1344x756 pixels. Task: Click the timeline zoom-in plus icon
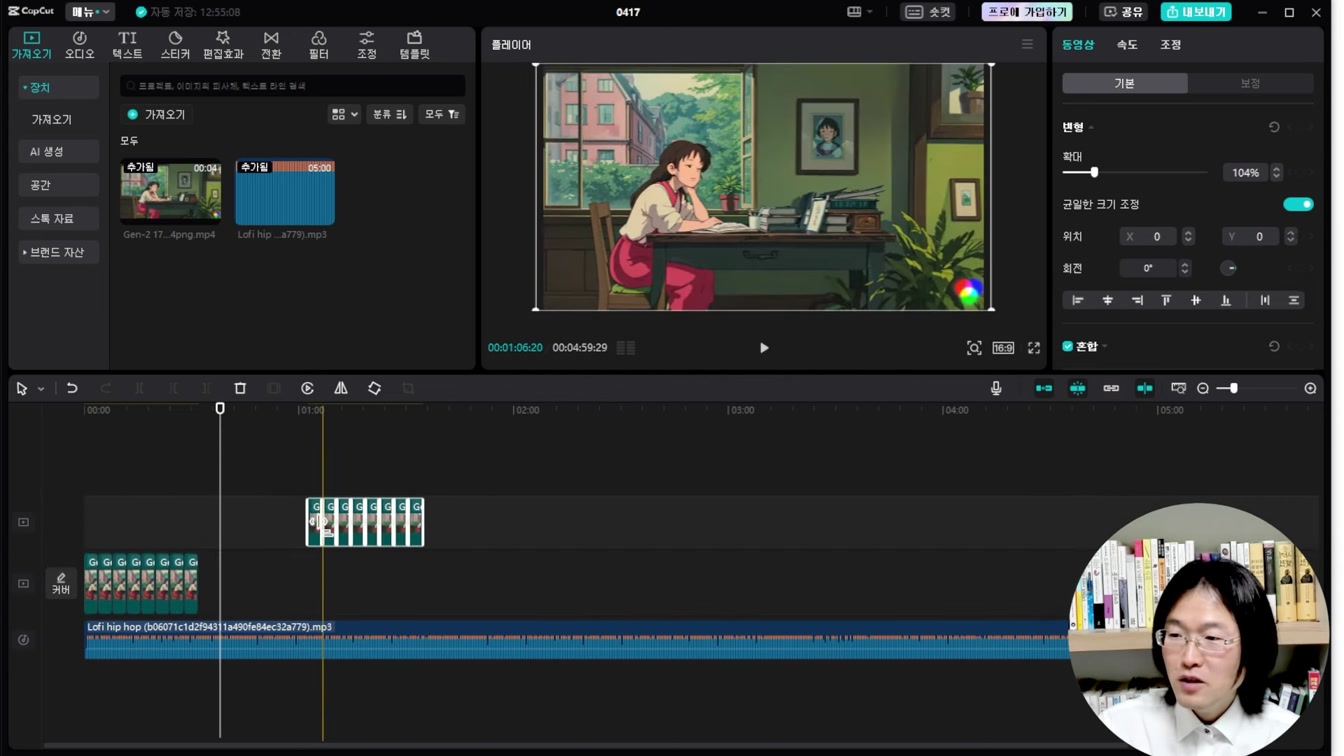tap(1310, 388)
